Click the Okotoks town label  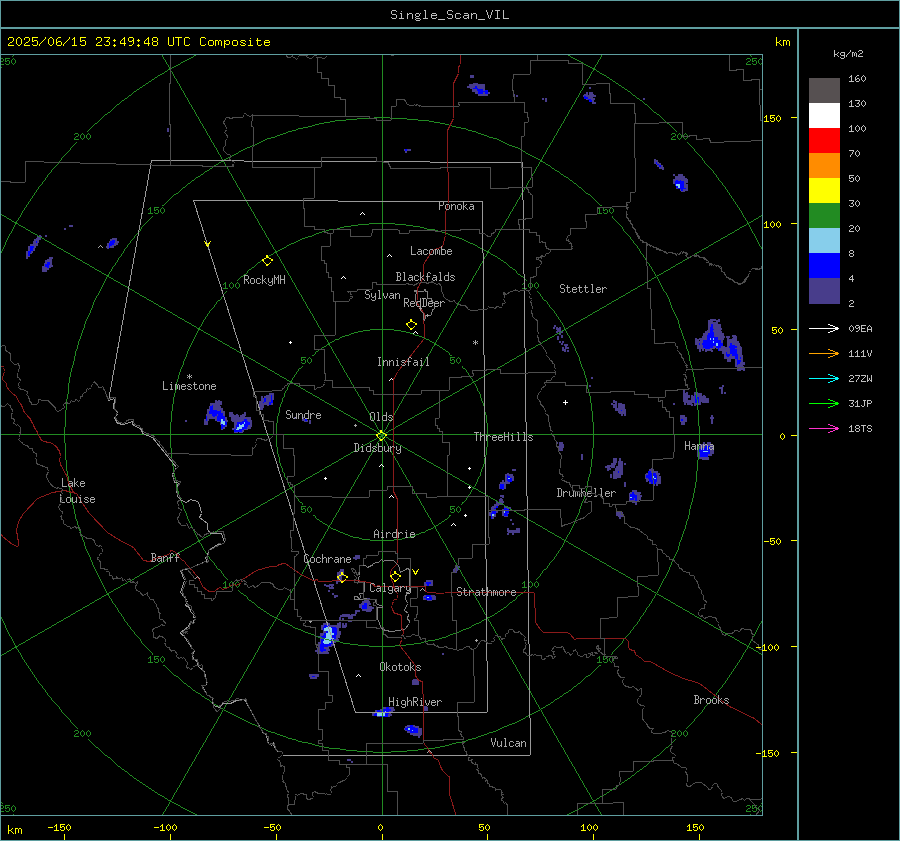click(400, 667)
